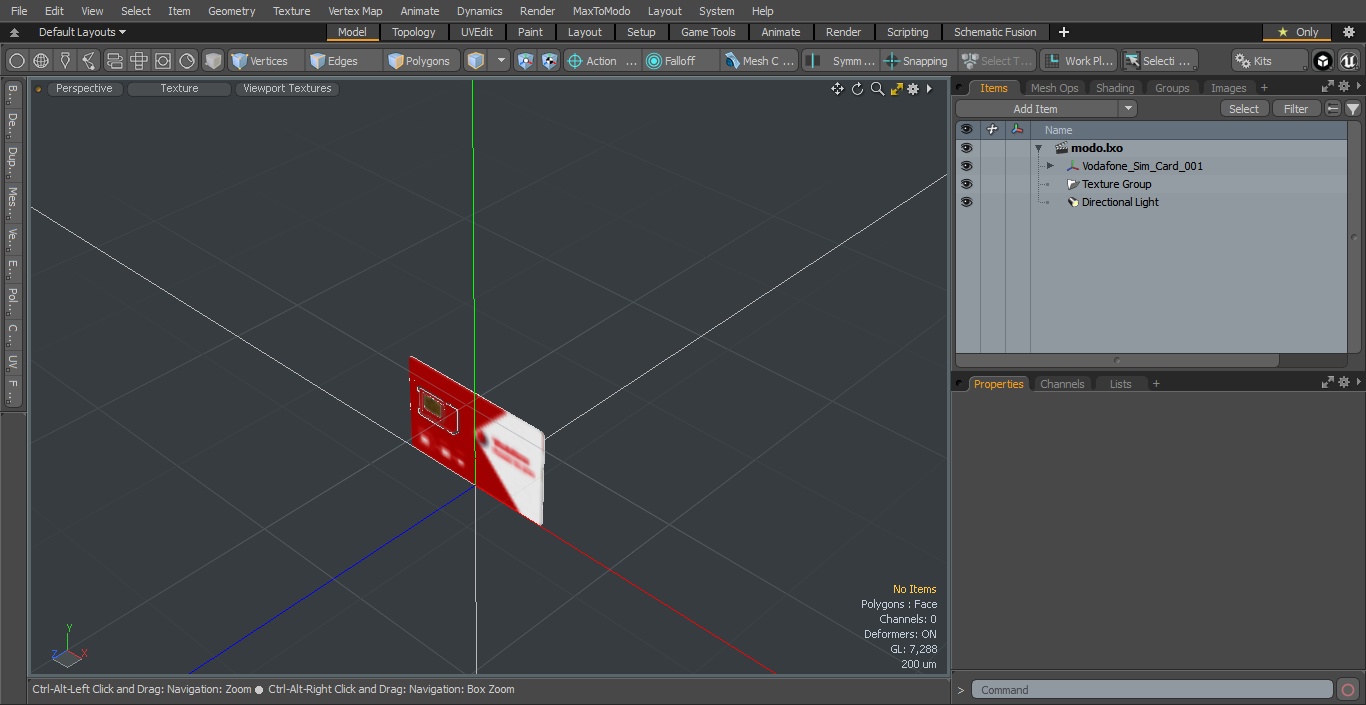Viewport: 1366px width, 705px height.
Task: Open the Mesh Constraint button
Action: coord(759,61)
